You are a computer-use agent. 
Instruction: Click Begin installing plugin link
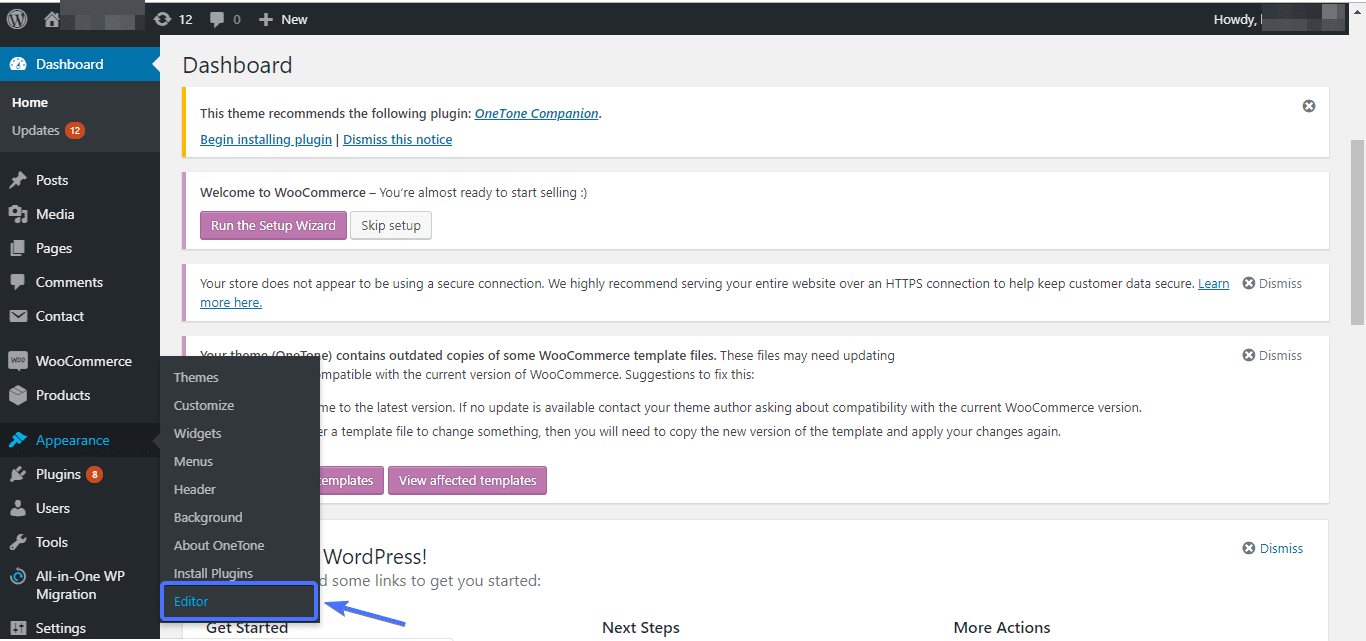(x=266, y=139)
